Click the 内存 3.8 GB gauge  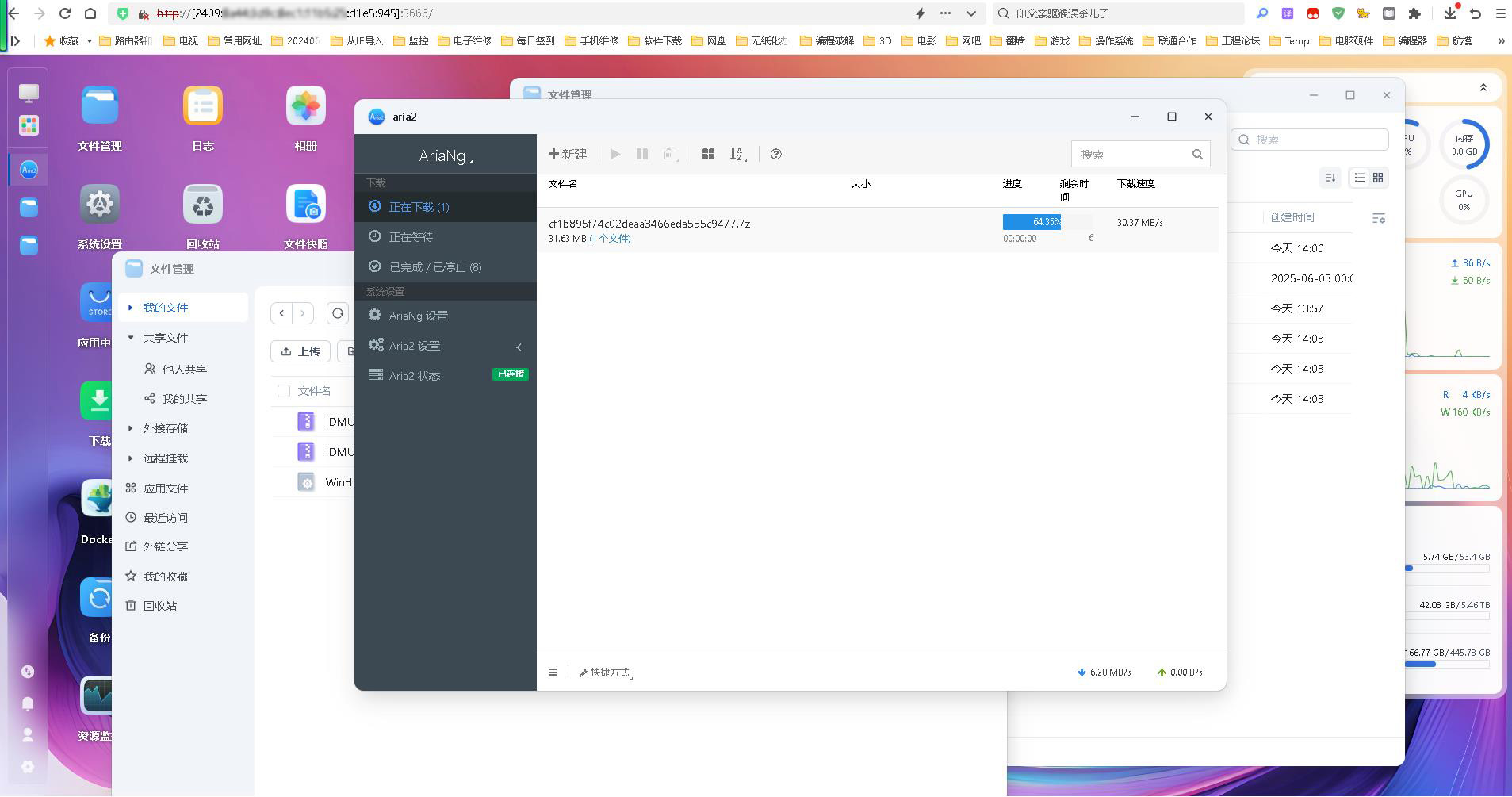click(1464, 144)
